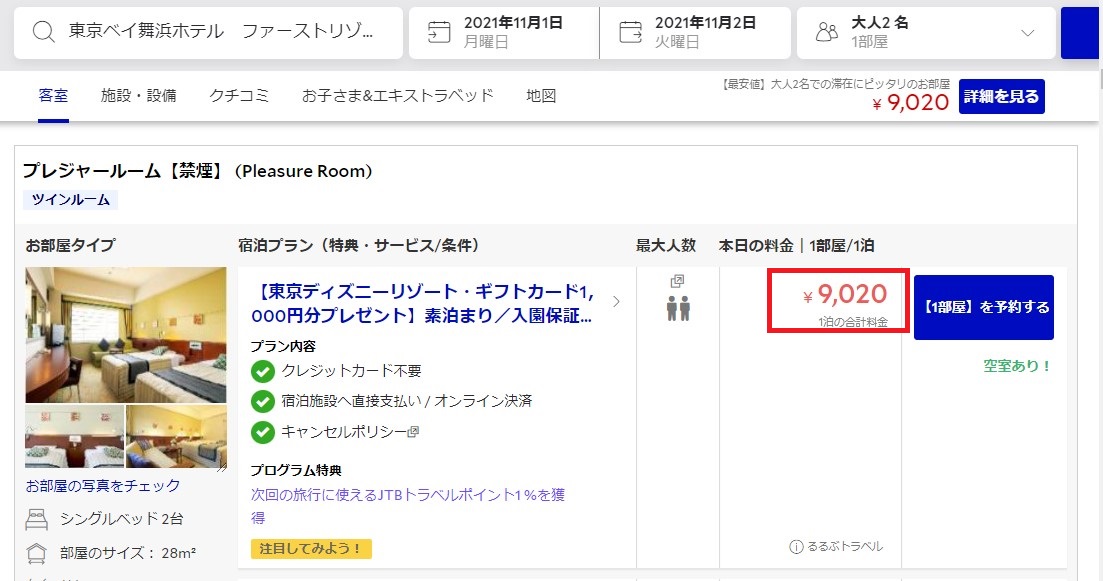Image resolution: width=1103 pixels, height=581 pixels.
Task: Open the お子さま&エキストラベッド tab
Action: point(397,95)
